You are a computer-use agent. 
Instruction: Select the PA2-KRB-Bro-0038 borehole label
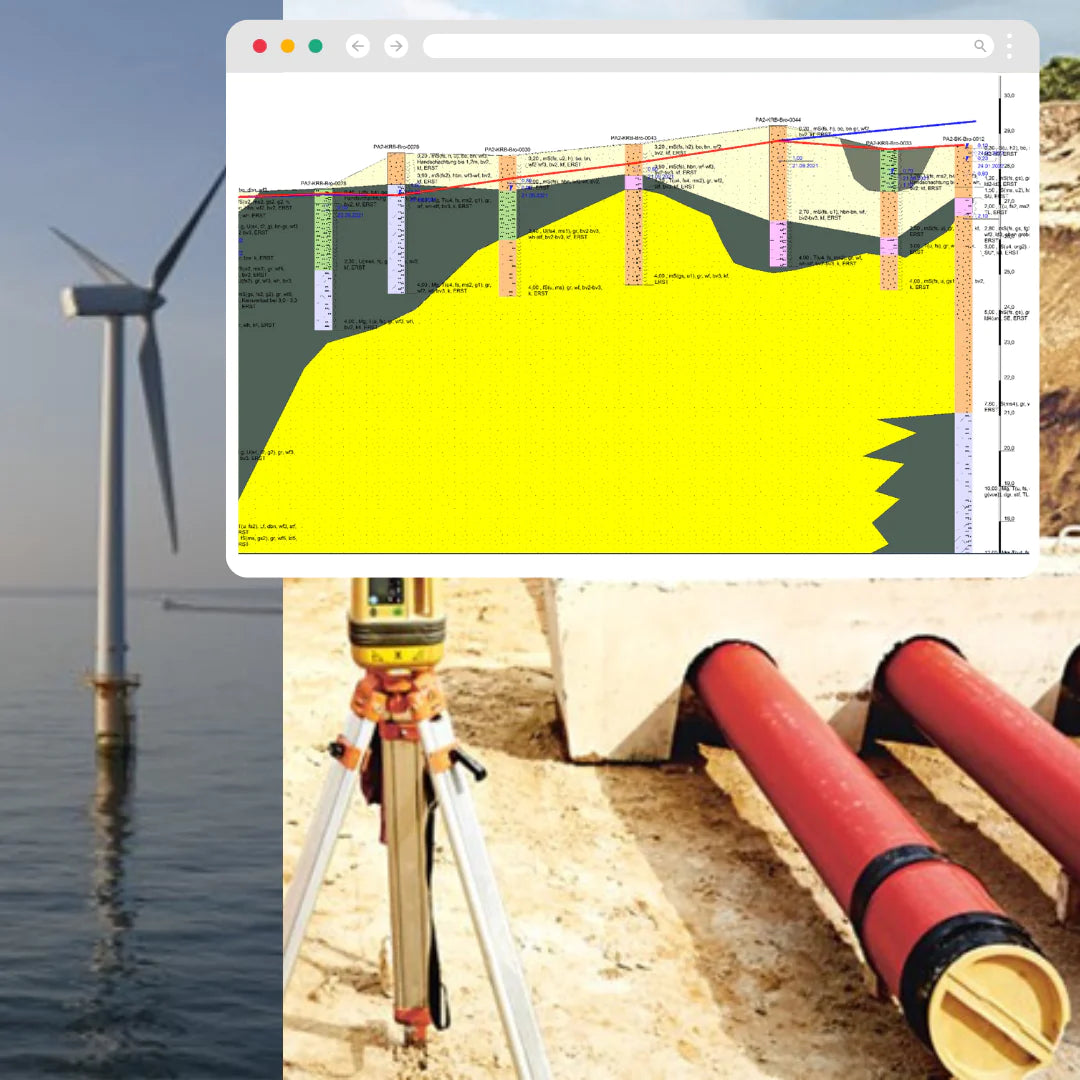[507, 149]
